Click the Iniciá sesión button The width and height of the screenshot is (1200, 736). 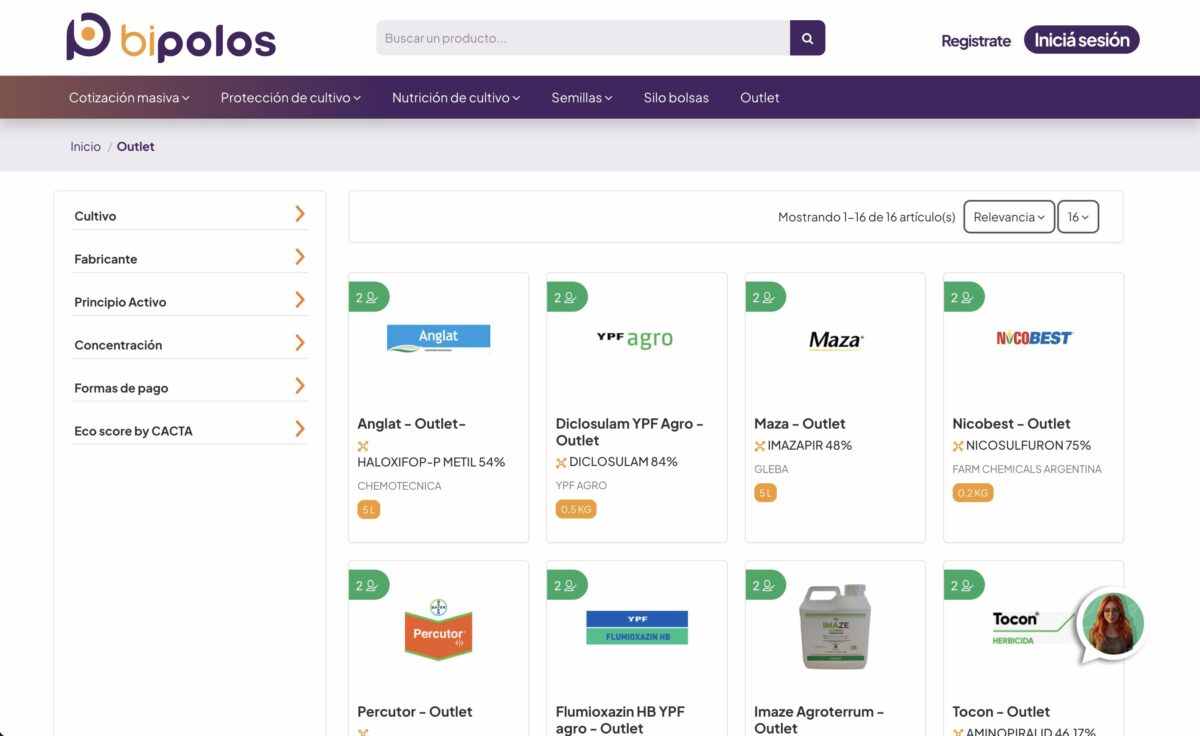[x=1081, y=40]
